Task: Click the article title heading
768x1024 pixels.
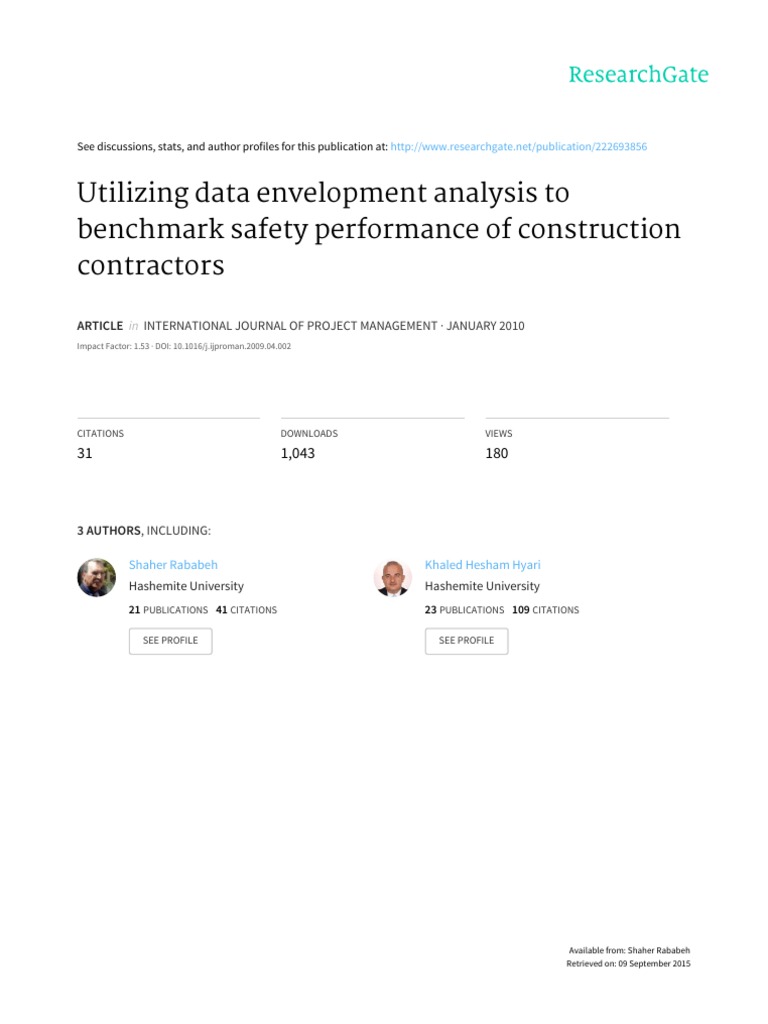Action: (379, 229)
